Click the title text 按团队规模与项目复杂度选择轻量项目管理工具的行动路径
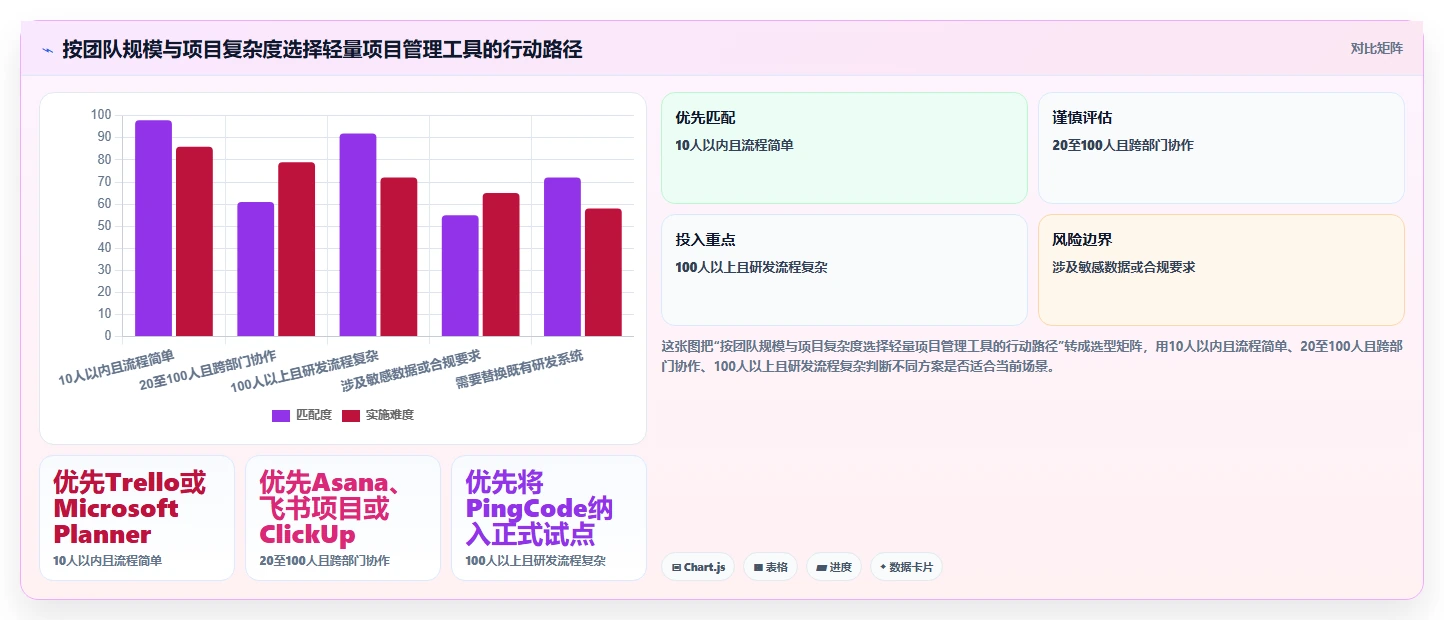This screenshot has height=620, width=1444. click(322, 49)
